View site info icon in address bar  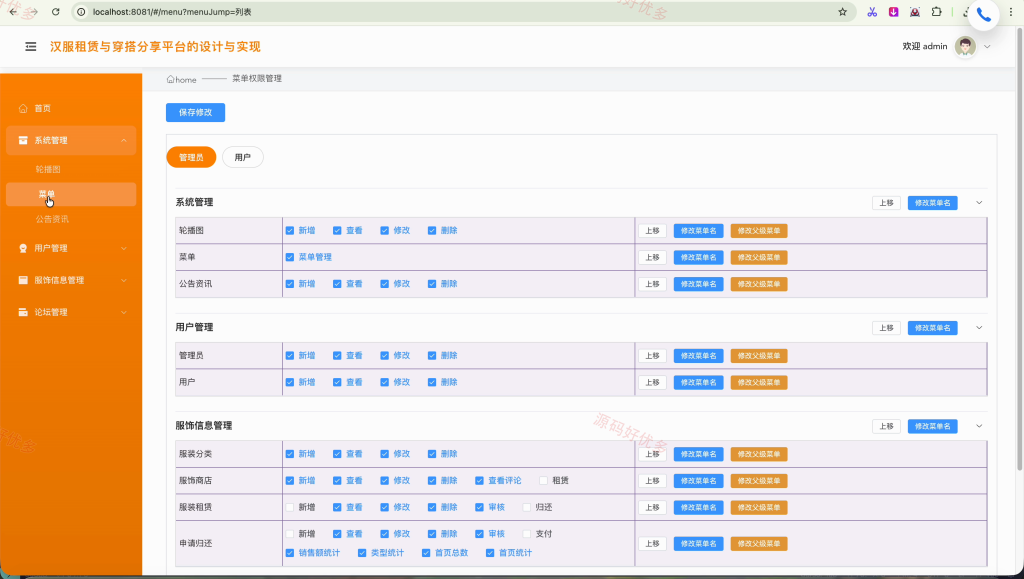click(x=81, y=12)
